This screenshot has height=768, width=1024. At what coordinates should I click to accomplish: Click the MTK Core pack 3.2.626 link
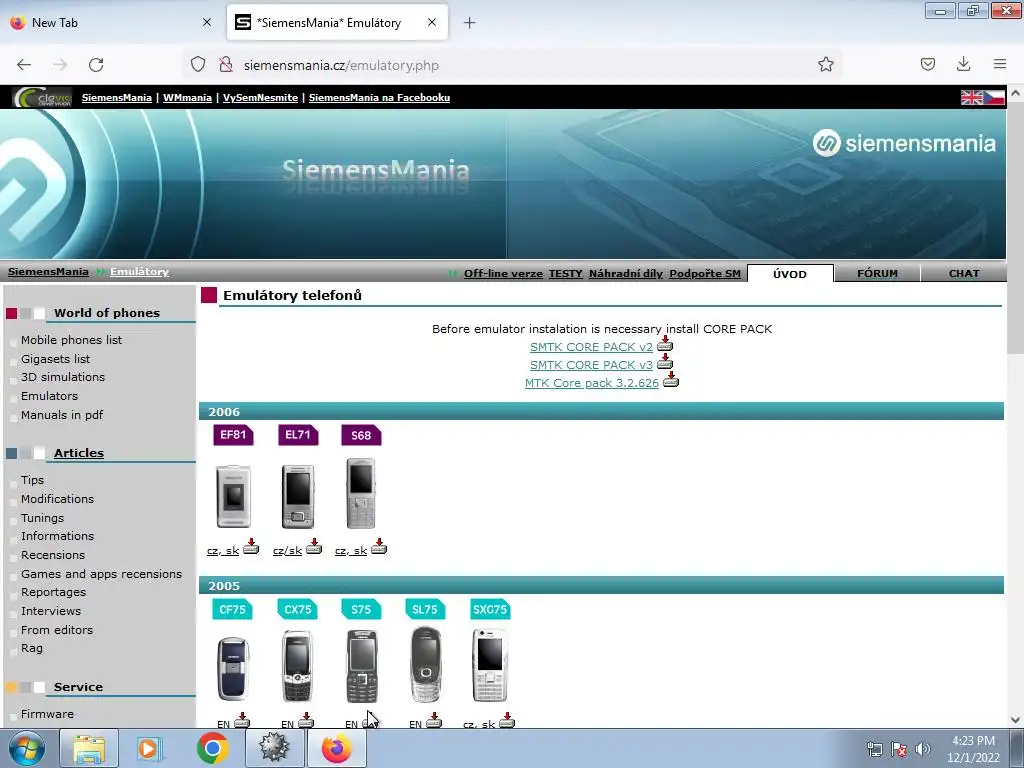[x=592, y=383]
